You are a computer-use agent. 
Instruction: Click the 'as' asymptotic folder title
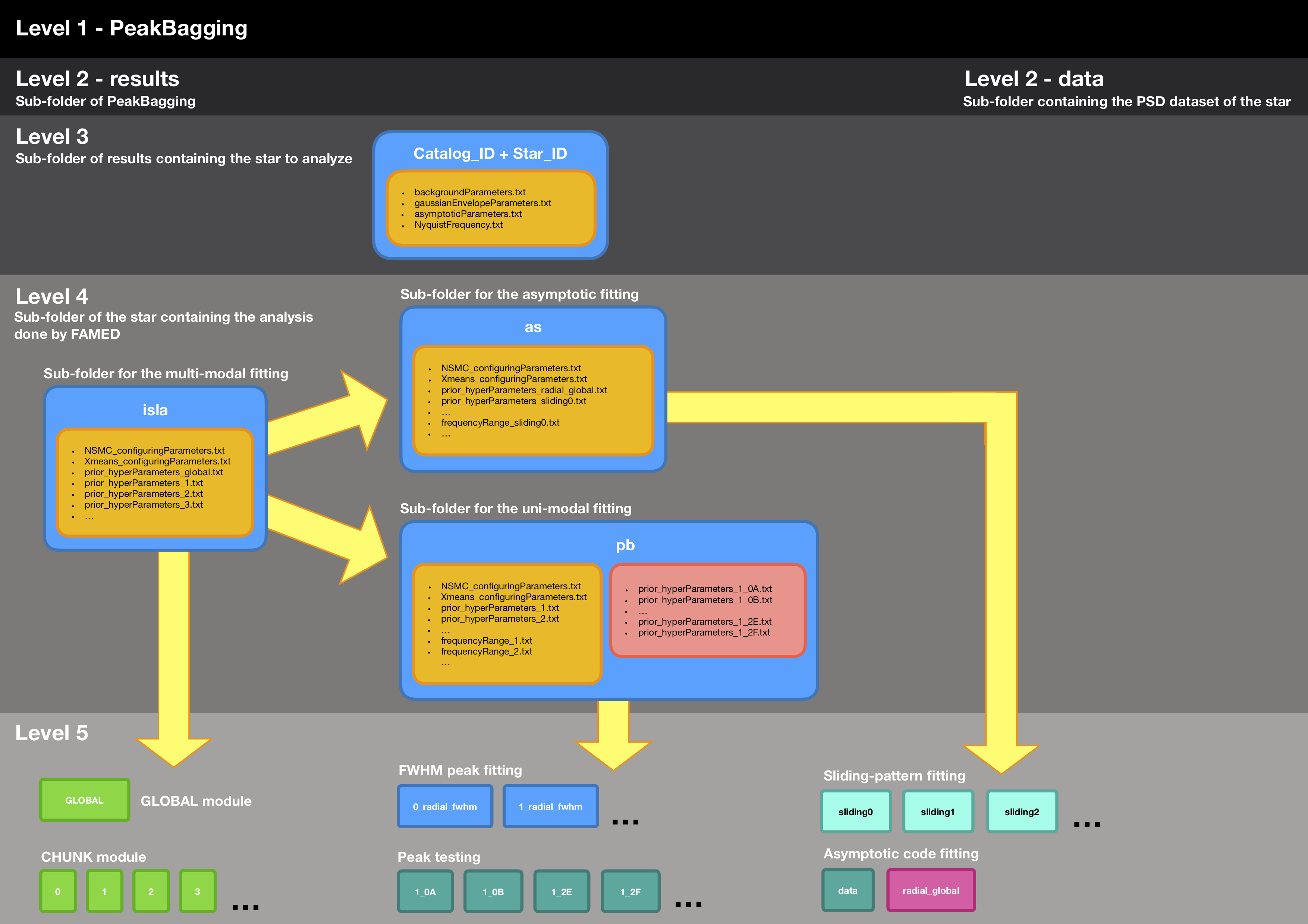point(533,327)
